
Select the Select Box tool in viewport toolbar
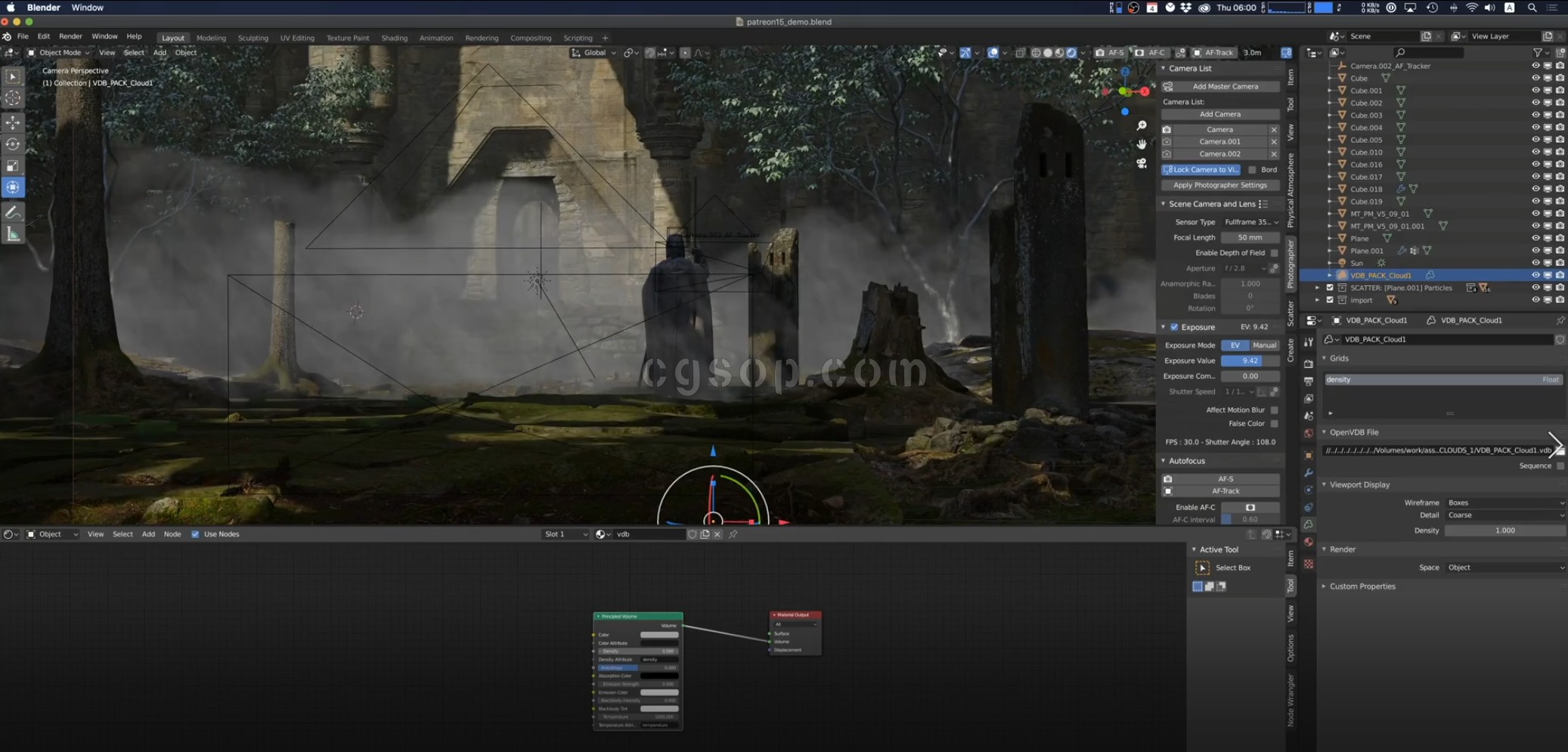pos(13,76)
